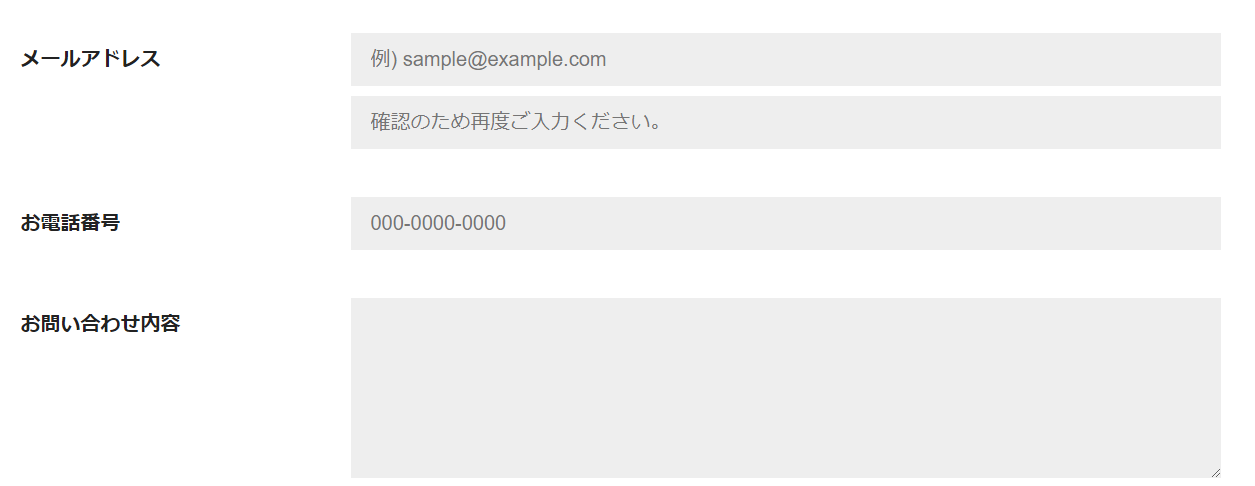This screenshot has height=486, width=1255.
Task: Focus the telephone number text box
Action: coord(785,223)
